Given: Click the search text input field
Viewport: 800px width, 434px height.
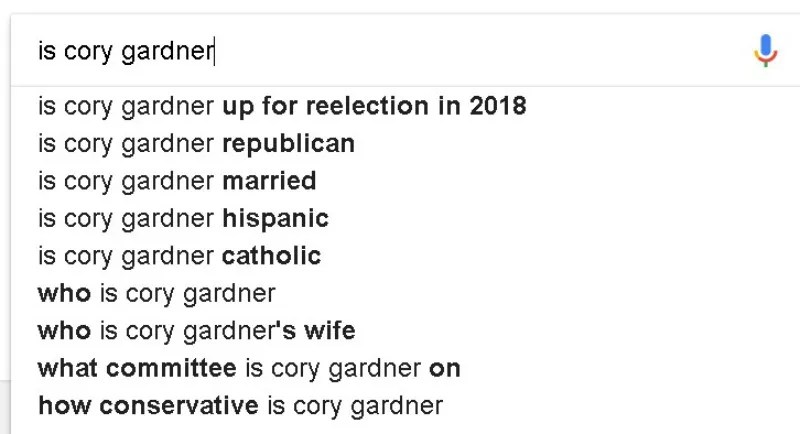Looking at the screenshot, I should point(380,51).
